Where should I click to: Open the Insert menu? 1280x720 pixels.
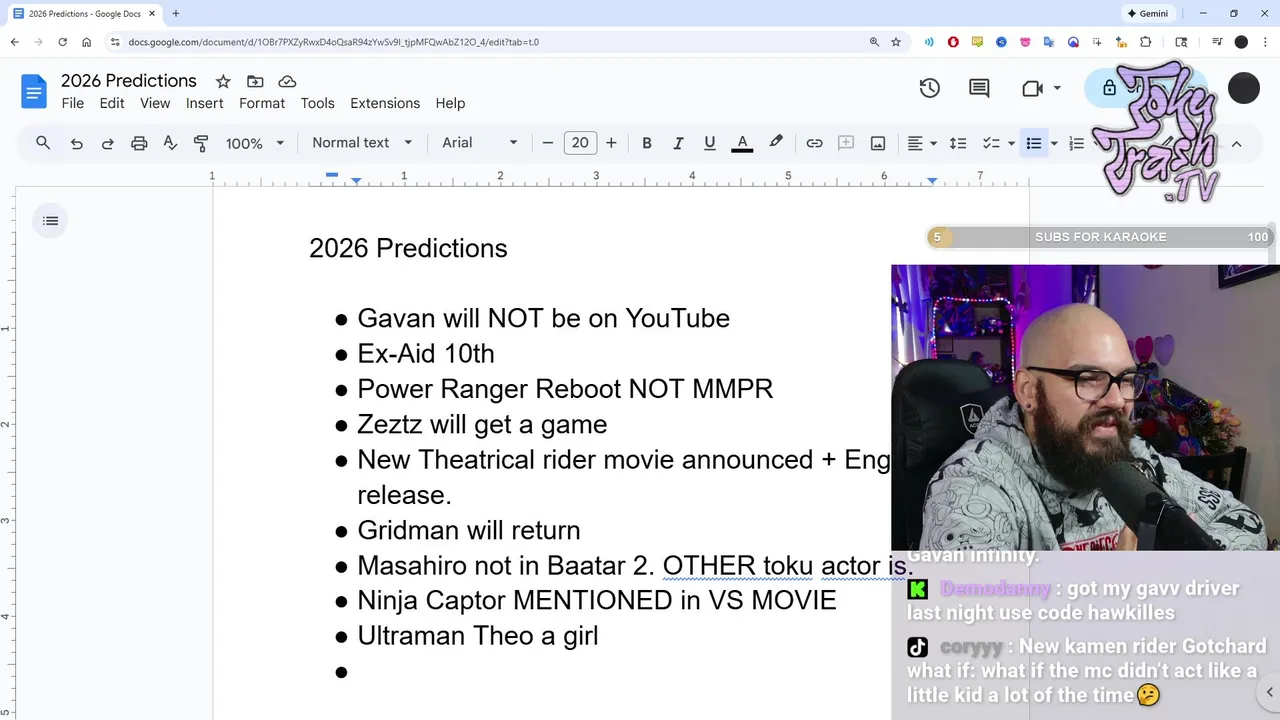204,103
